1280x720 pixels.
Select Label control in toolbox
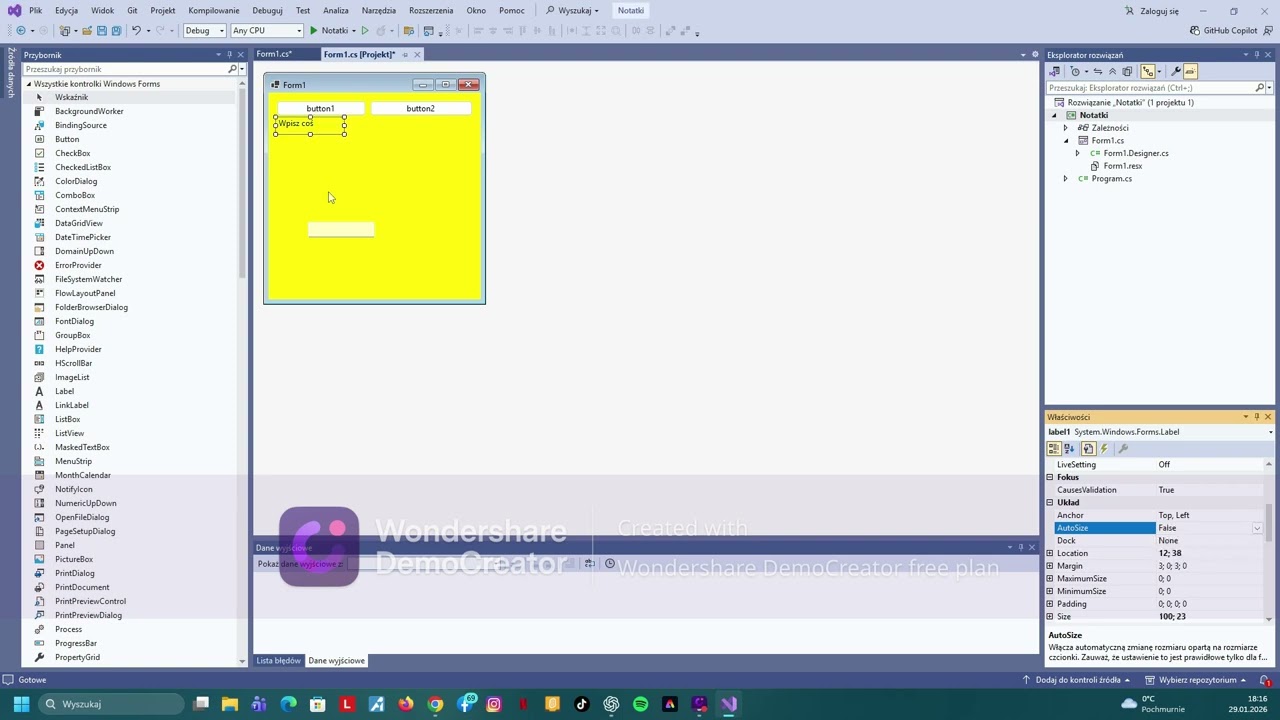coord(65,391)
